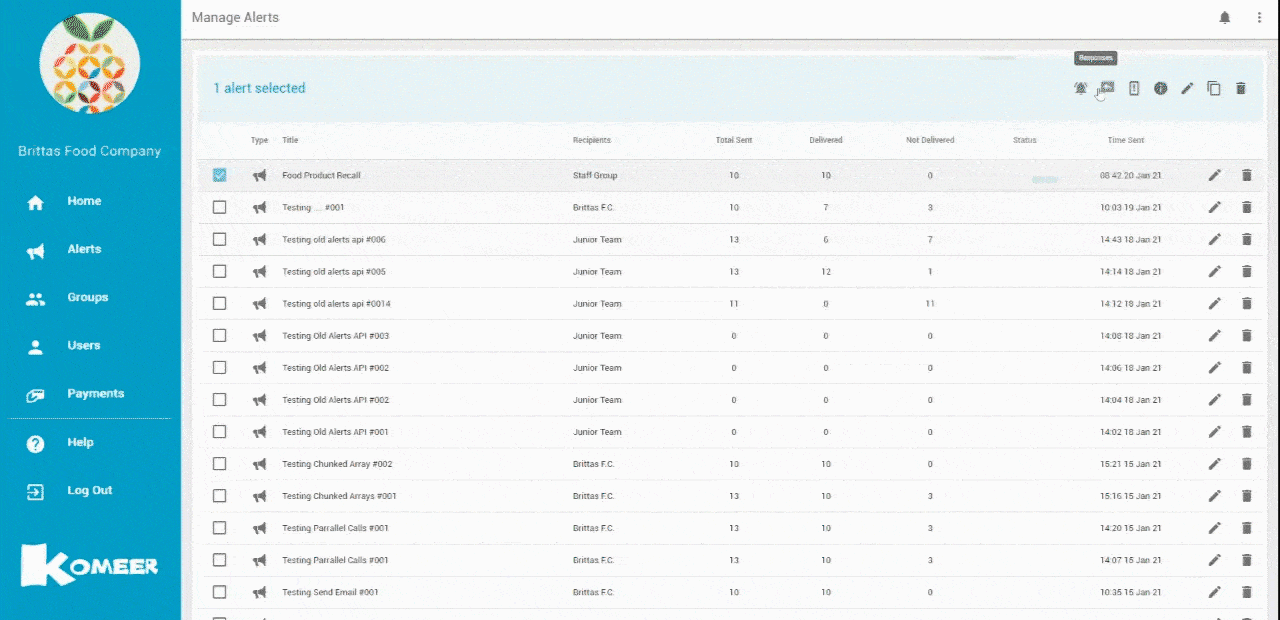Click the Komeer logo in sidebar
Viewport: 1280px width, 620px height.
click(x=89, y=565)
